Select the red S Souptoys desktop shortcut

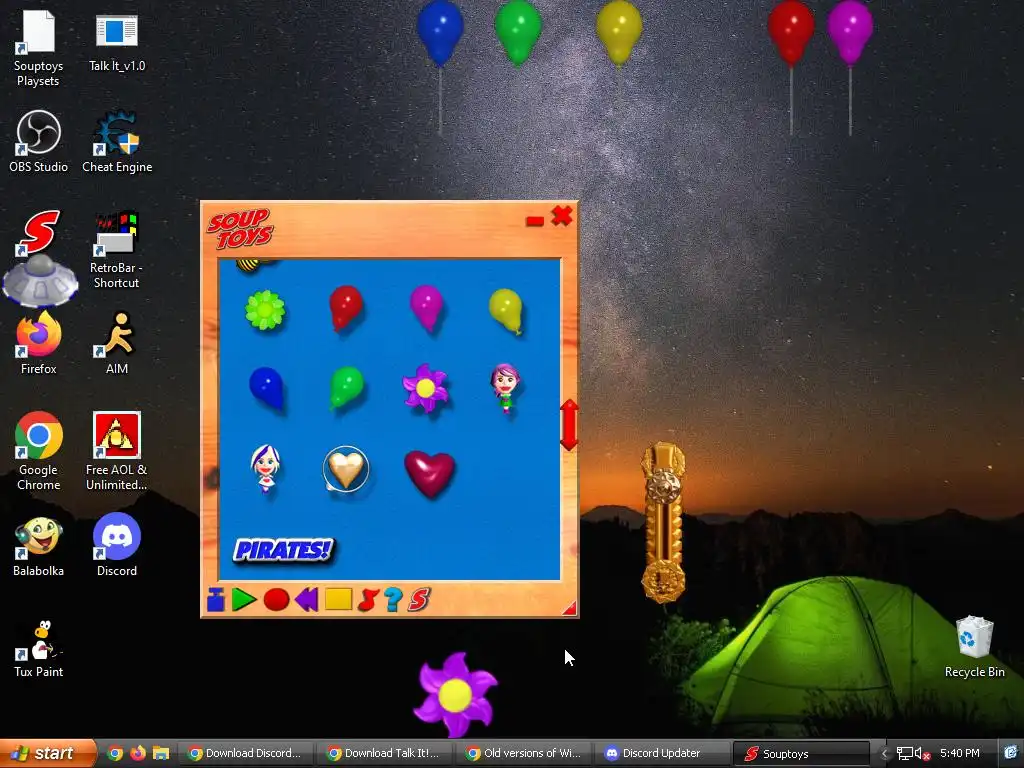[x=39, y=232]
